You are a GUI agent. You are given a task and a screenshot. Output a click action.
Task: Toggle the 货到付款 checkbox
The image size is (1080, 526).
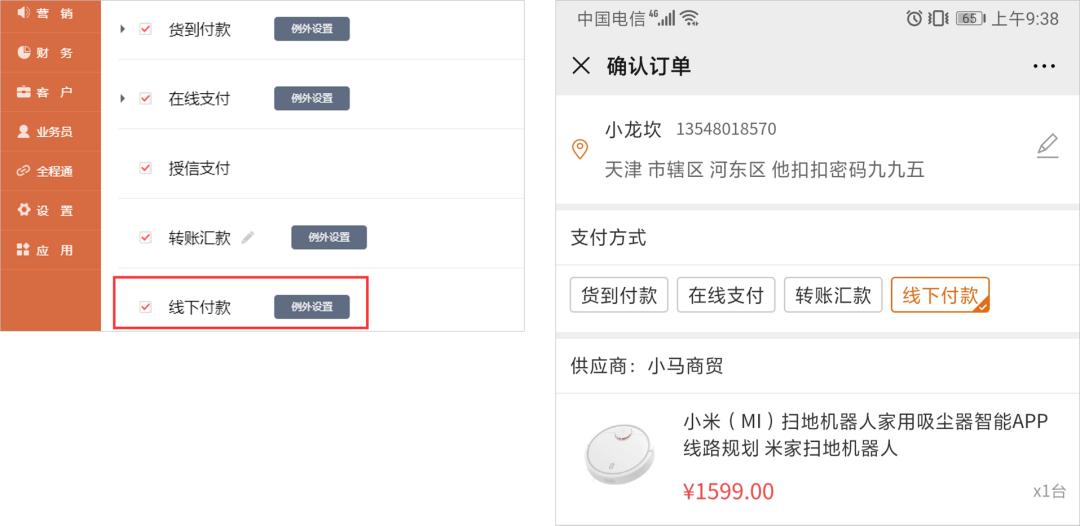(145, 29)
